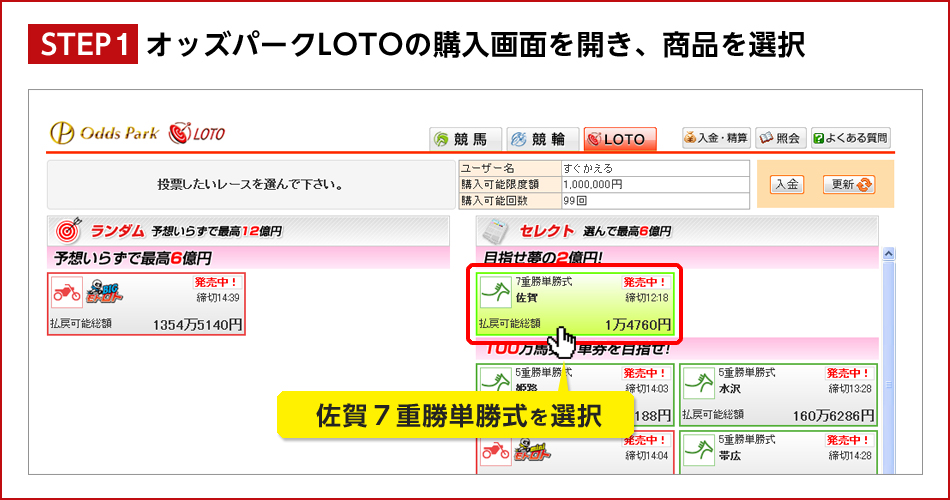This screenshot has height=500, width=950.
Task: Click the motorcycle icon in BIG モトロト card
Action: tap(67, 293)
